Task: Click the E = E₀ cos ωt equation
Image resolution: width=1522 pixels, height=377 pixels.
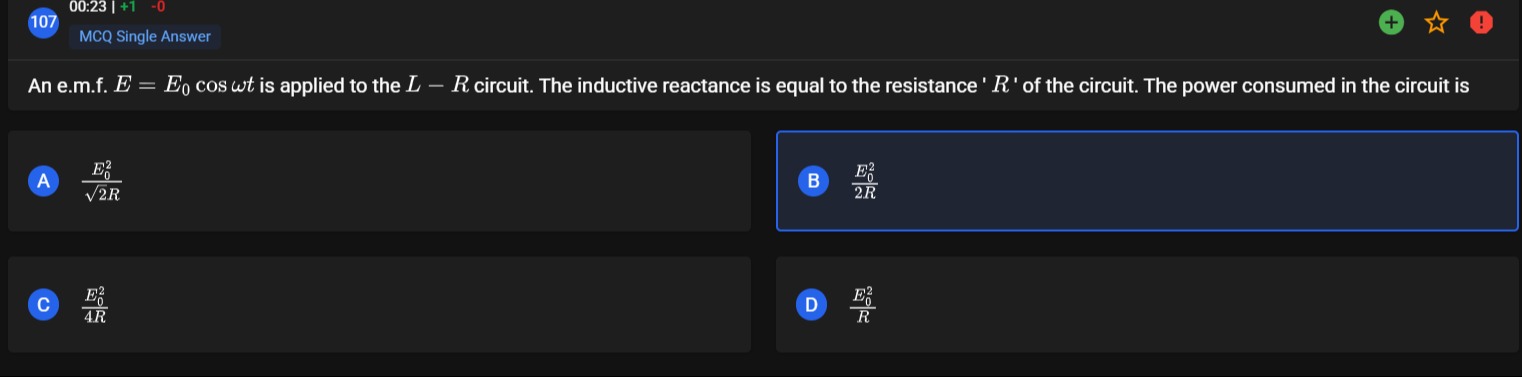Action: click(x=187, y=86)
